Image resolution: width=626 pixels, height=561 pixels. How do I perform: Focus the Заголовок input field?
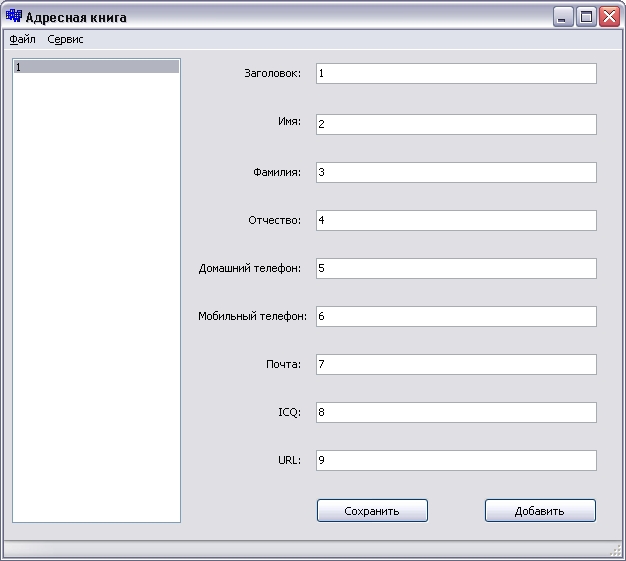(x=456, y=73)
